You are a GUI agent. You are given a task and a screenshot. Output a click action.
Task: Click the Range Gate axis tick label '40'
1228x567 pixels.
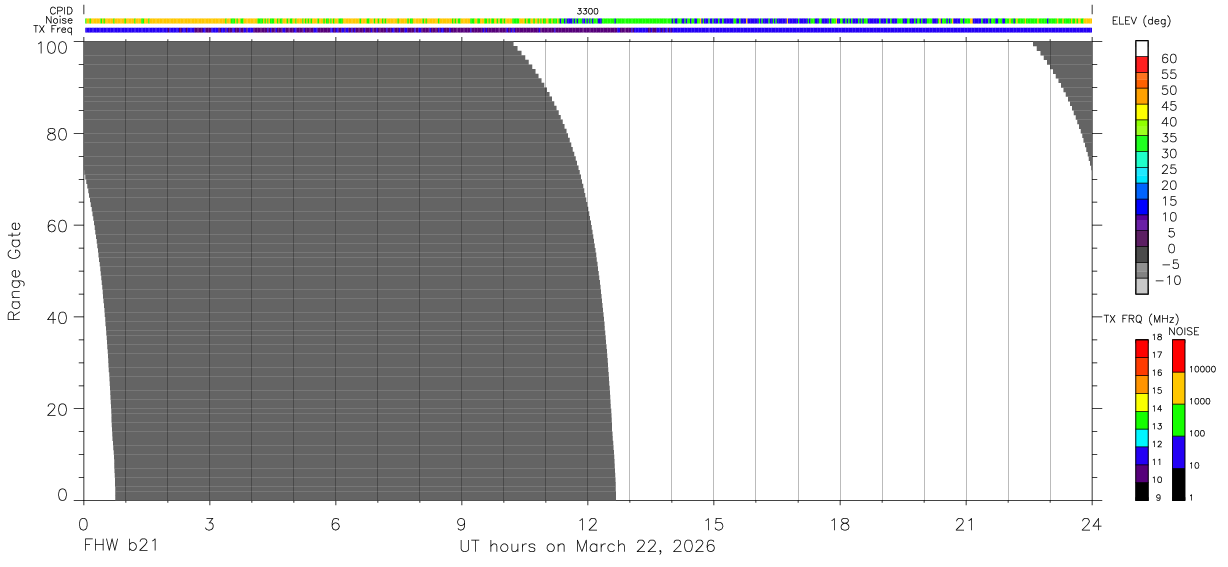[x=58, y=317]
